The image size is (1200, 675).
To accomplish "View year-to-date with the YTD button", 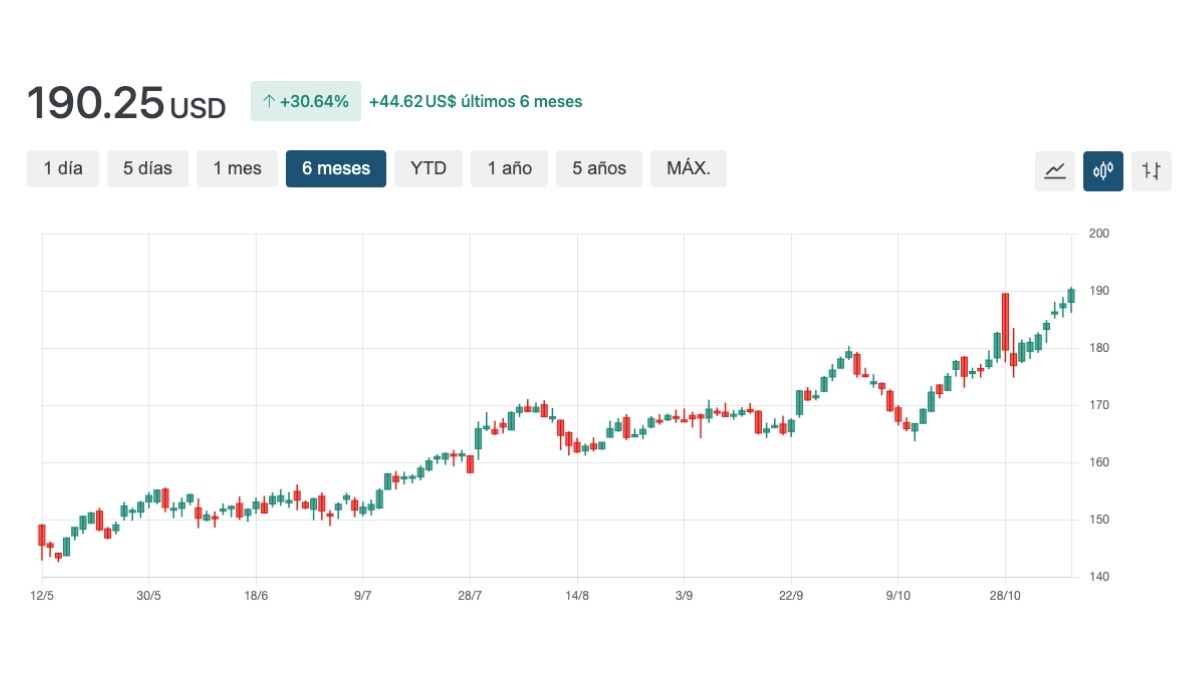I will (x=428, y=169).
